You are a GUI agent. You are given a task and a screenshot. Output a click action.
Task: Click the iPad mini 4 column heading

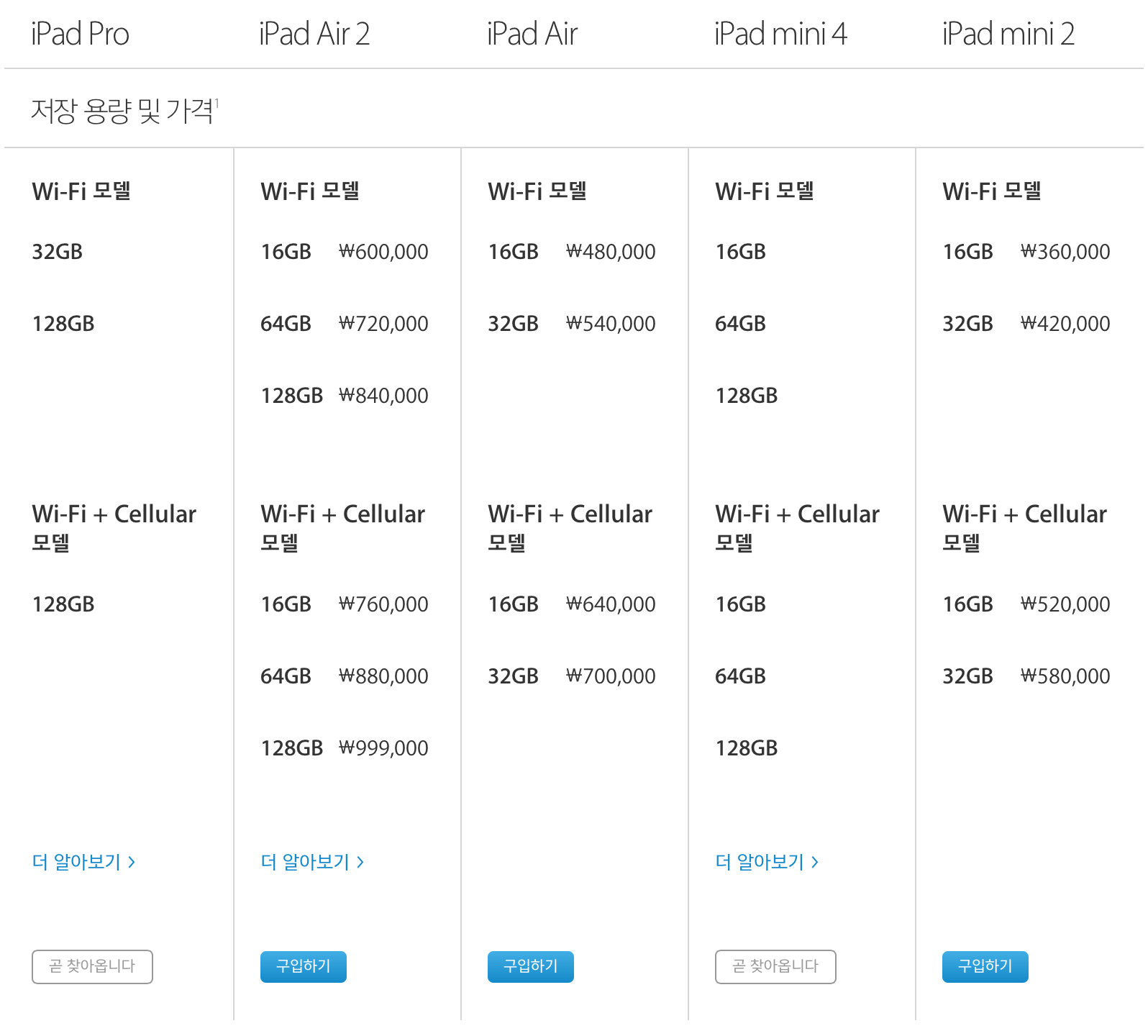(x=780, y=34)
